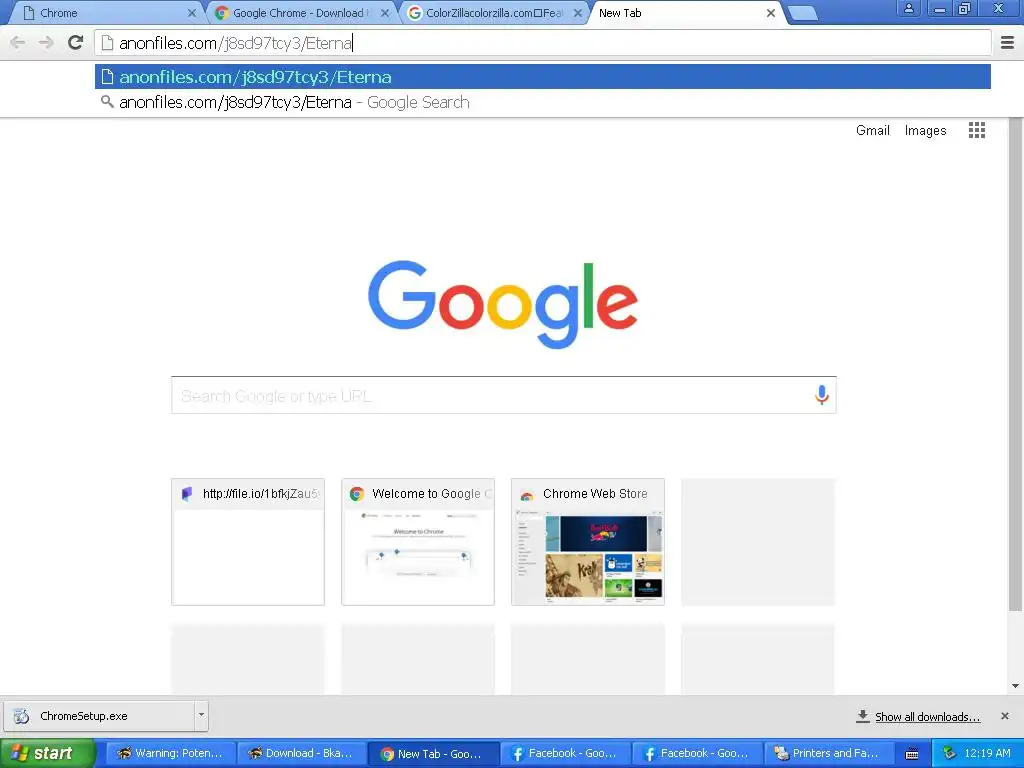The width and height of the screenshot is (1024, 768).
Task: Close the first Chrome tab
Action: click(x=191, y=12)
